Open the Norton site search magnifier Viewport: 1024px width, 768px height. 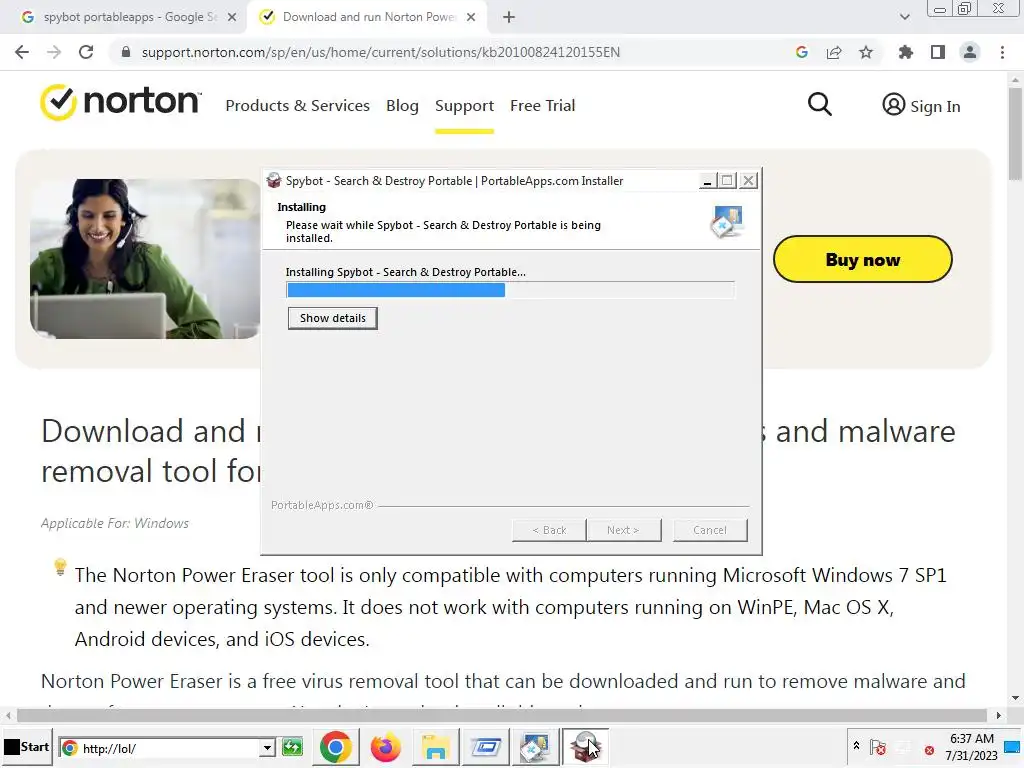820,104
